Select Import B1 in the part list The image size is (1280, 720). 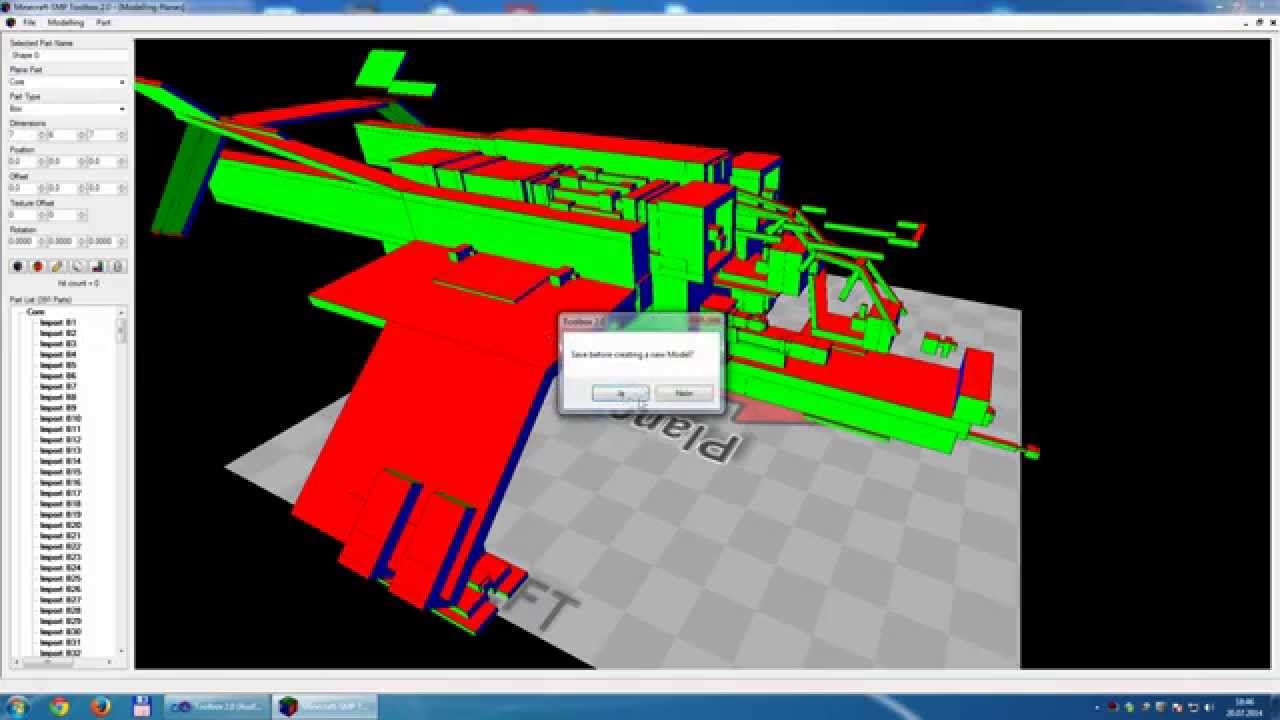(x=58, y=323)
